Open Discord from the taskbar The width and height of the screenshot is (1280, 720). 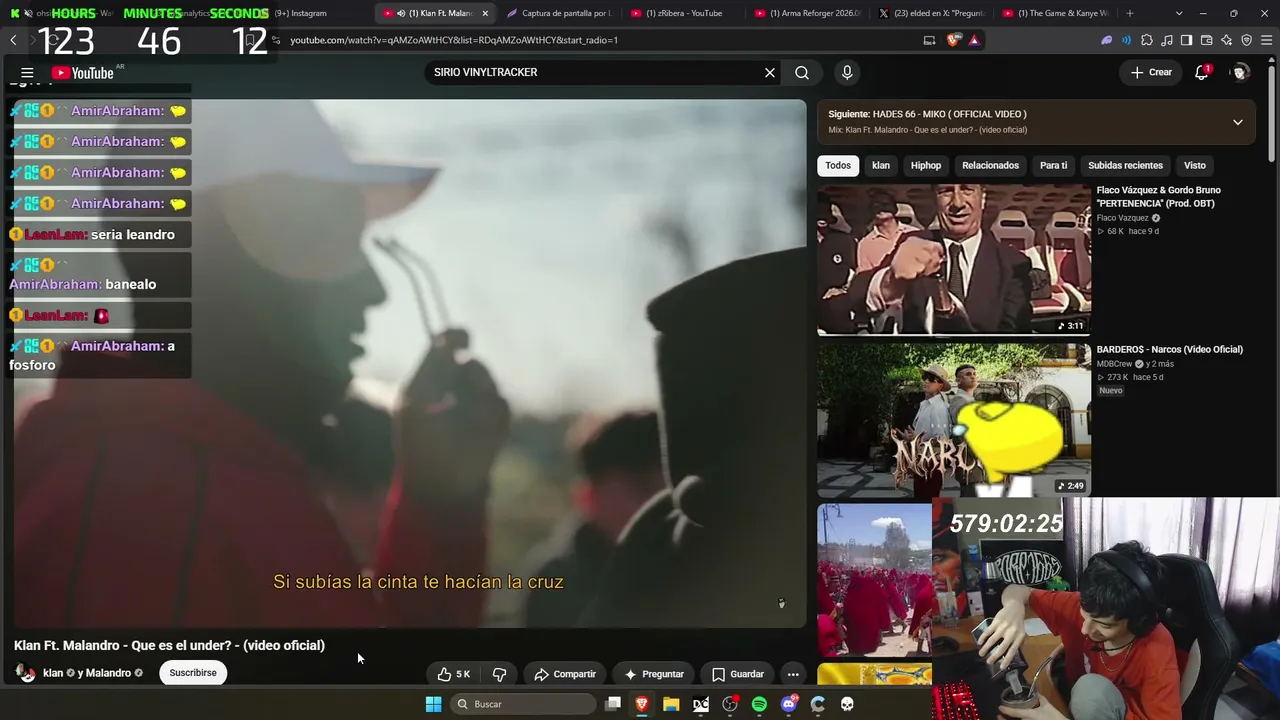click(789, 704)
